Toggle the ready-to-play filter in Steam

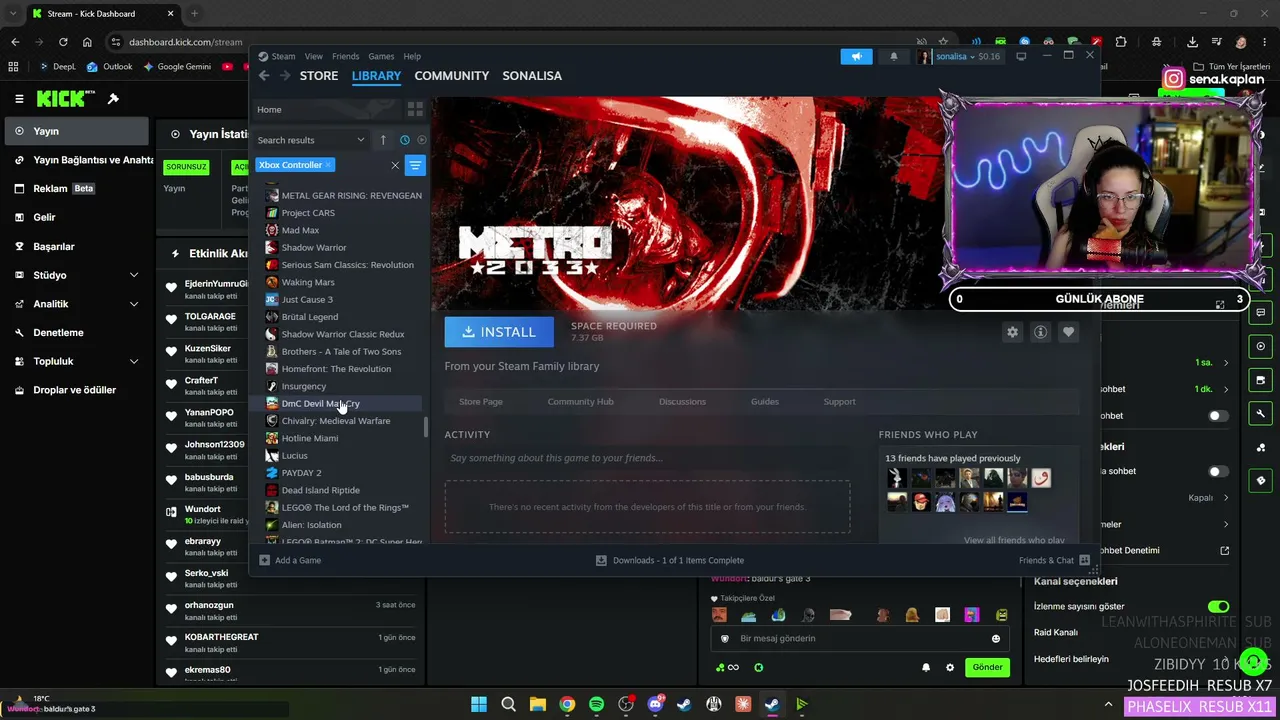click(x=421, y=140)
